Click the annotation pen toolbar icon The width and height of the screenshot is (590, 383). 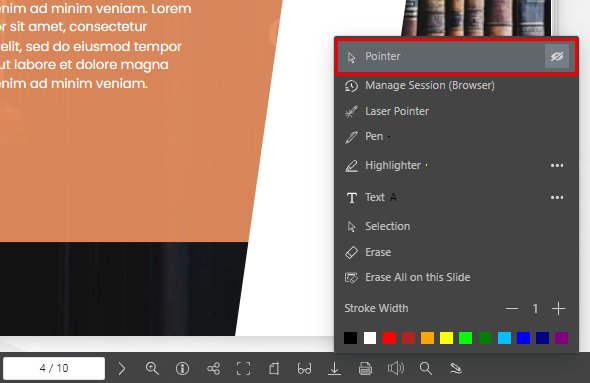tap(456, 369)
